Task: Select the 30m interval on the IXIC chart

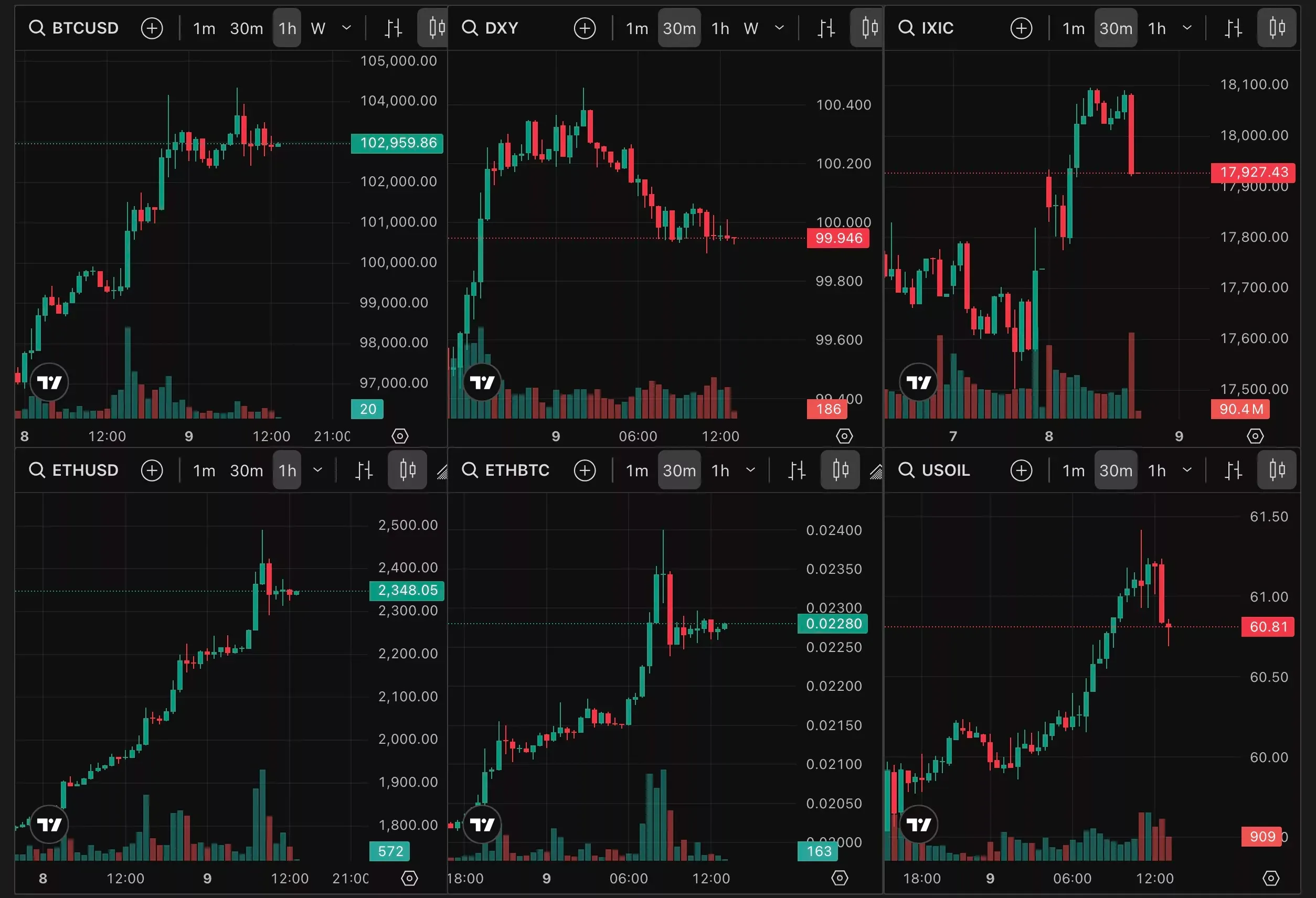Action: tap(1116, 28)
